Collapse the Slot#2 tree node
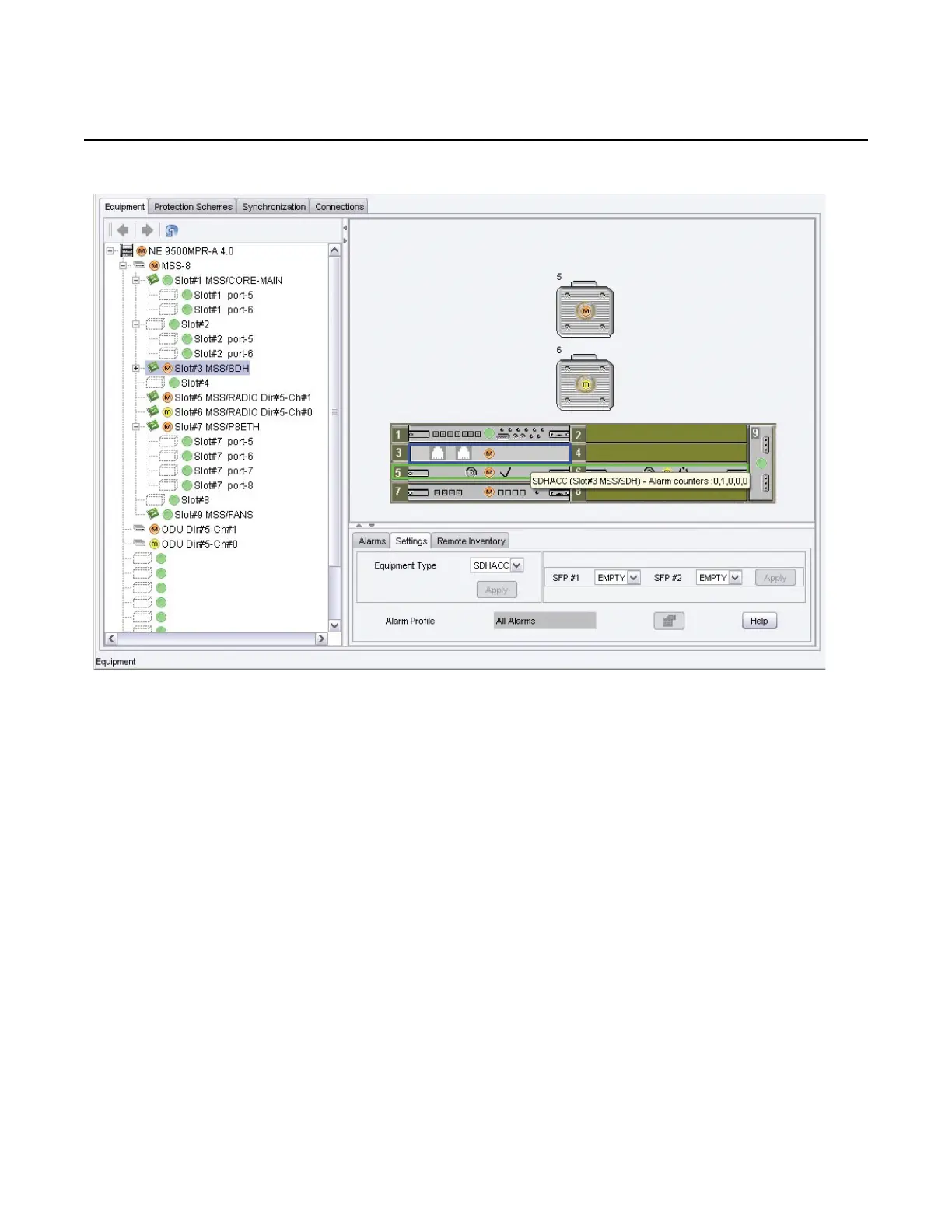Viewport: 952px width, 1232px height. tap(136, 324)
